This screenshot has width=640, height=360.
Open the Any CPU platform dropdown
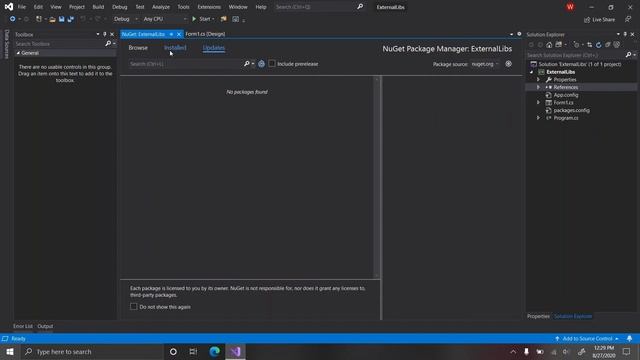(x=165, y=19)
